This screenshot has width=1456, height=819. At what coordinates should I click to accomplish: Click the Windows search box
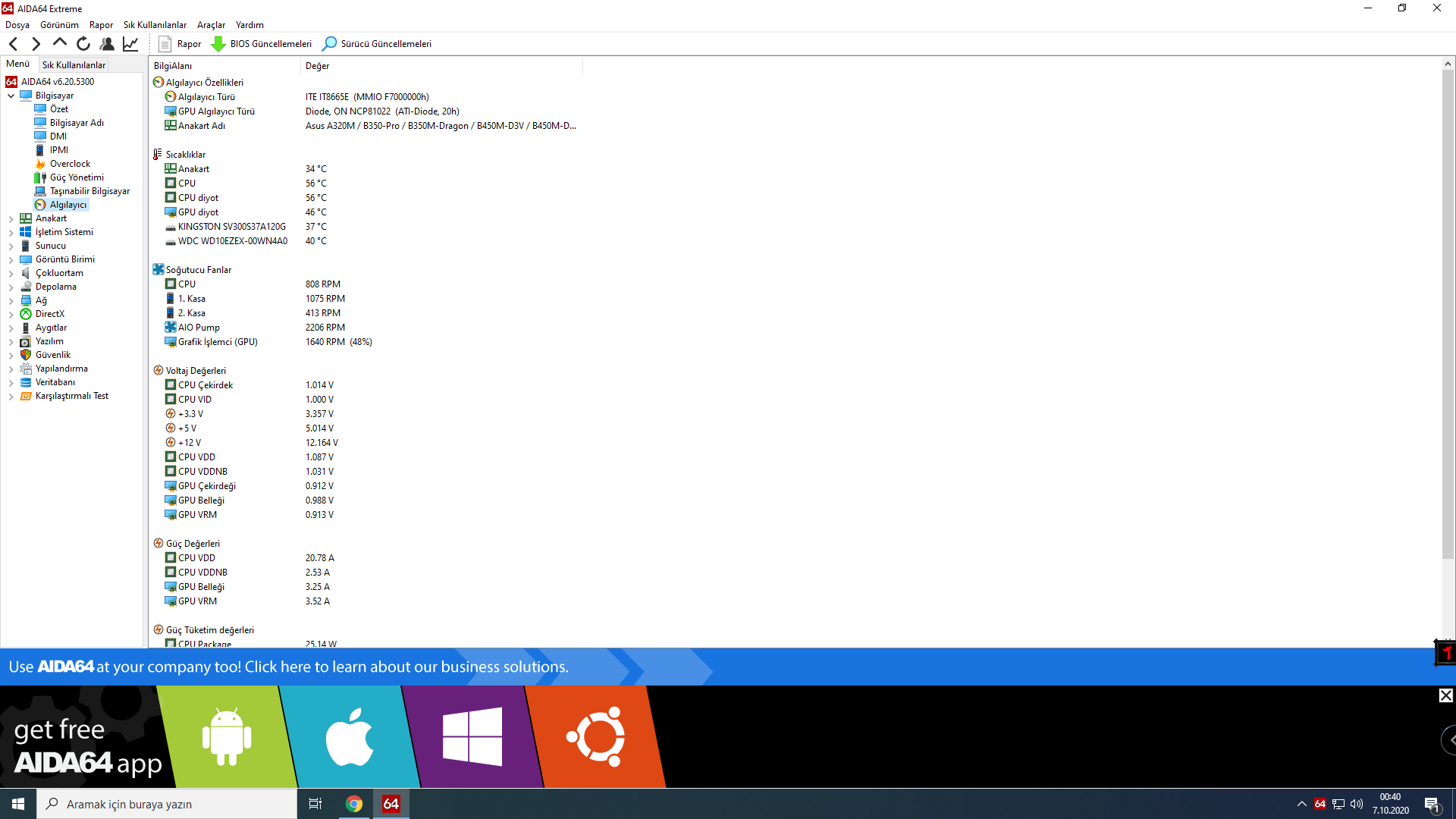pyautogui.click(x=167, y=804)
